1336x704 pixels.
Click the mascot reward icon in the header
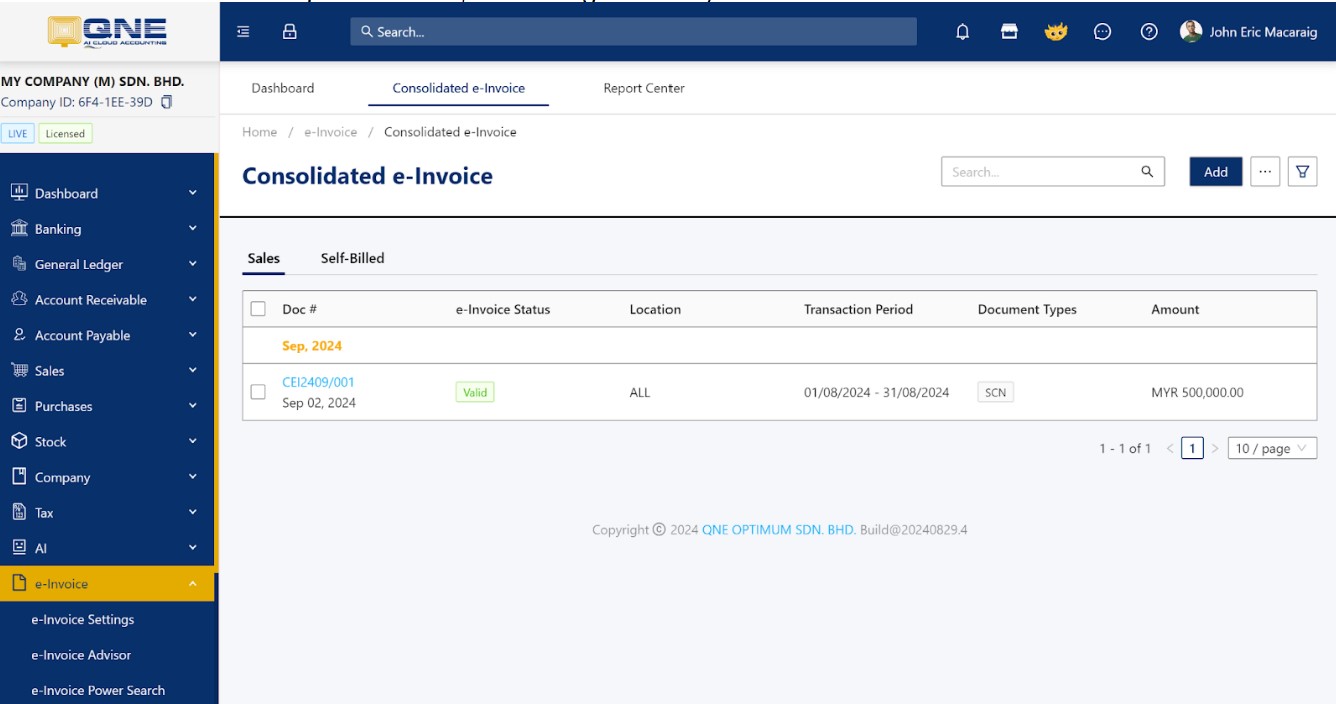[1055, 31]
